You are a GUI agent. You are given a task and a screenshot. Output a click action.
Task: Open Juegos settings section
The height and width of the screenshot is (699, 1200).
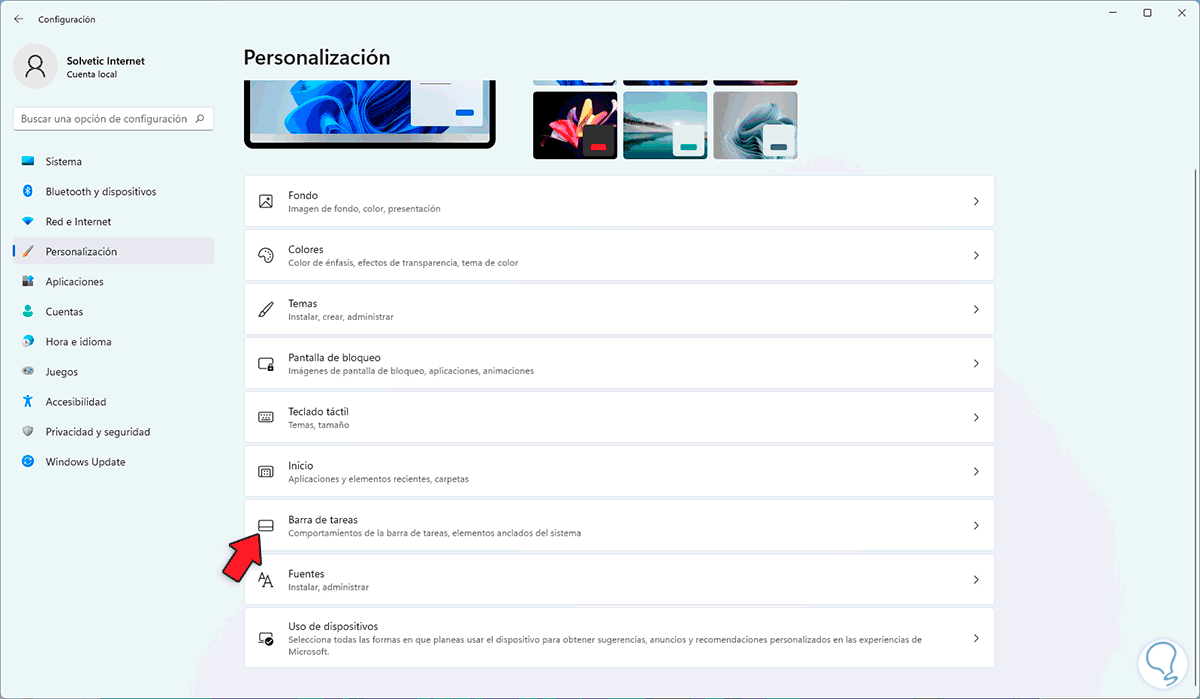[x=113, y=372]
